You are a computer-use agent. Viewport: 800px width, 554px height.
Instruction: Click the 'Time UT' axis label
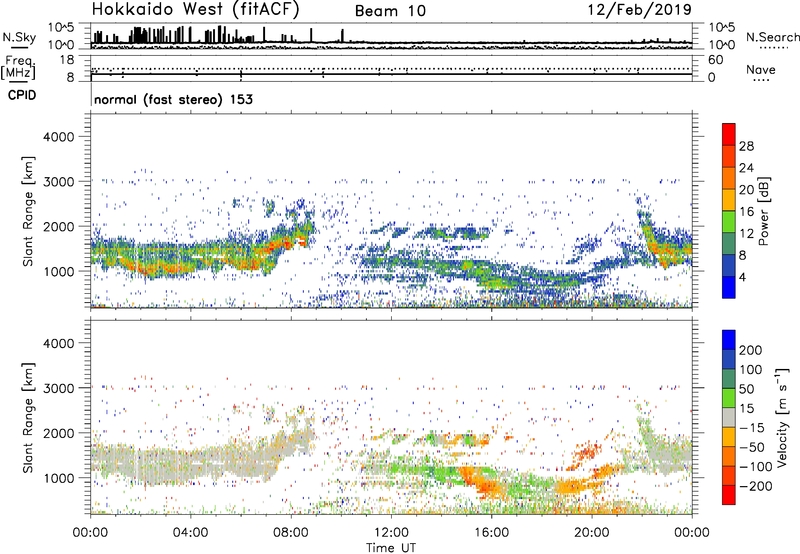coord(391,548)
